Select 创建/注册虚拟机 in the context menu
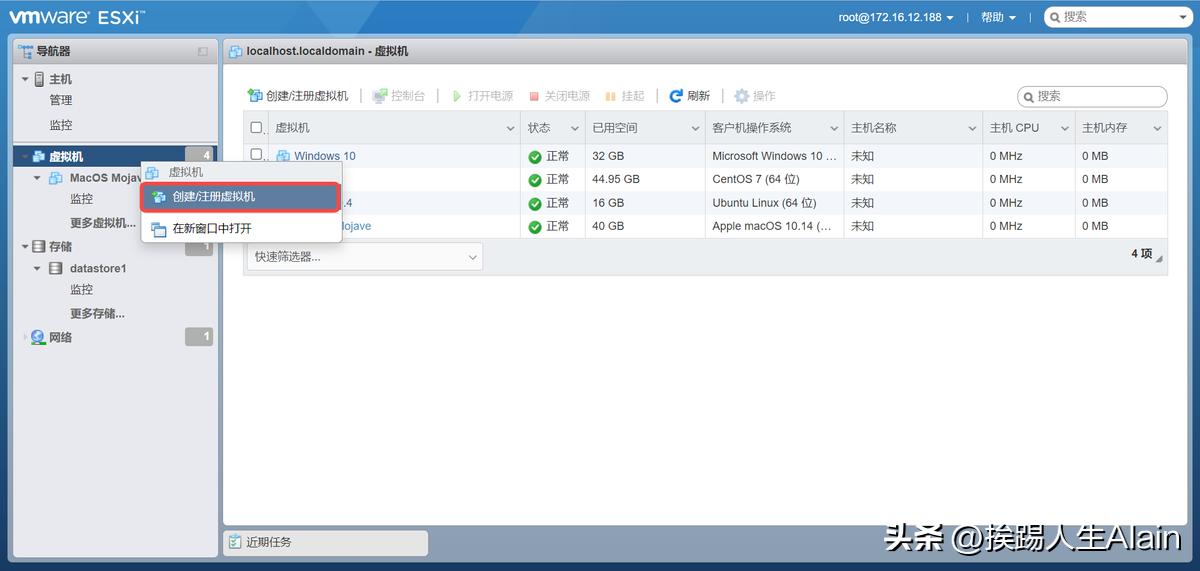 [239, 197]
